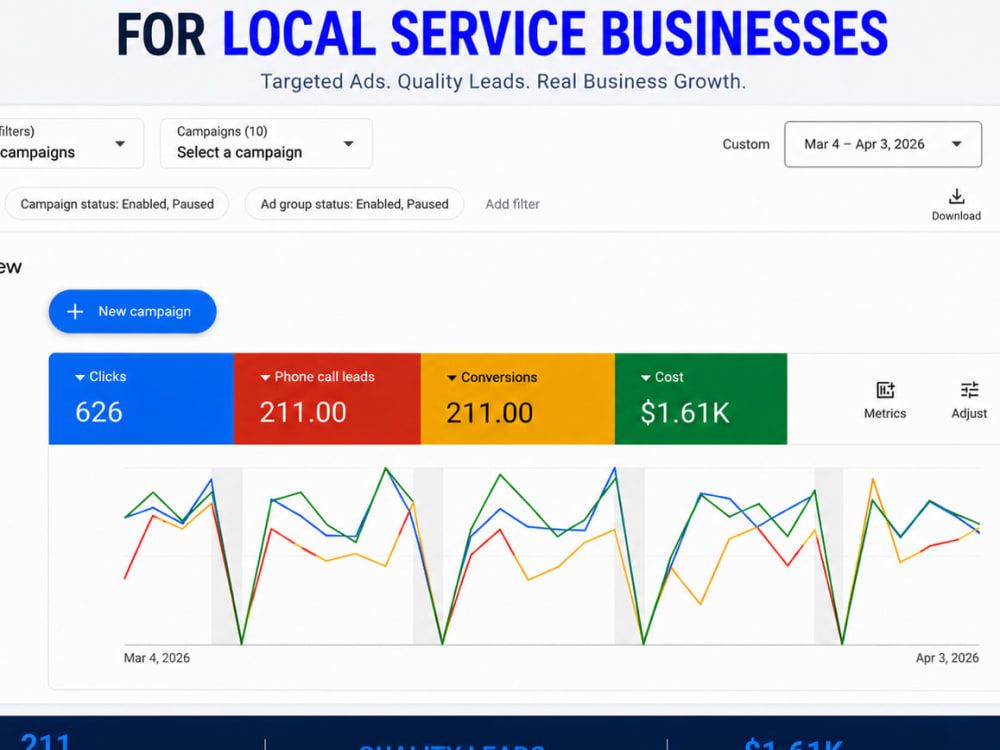Open the Mar 4 – Apr 3, 2026 date range picker
The image size is (1000, 750).
point(883,144)
